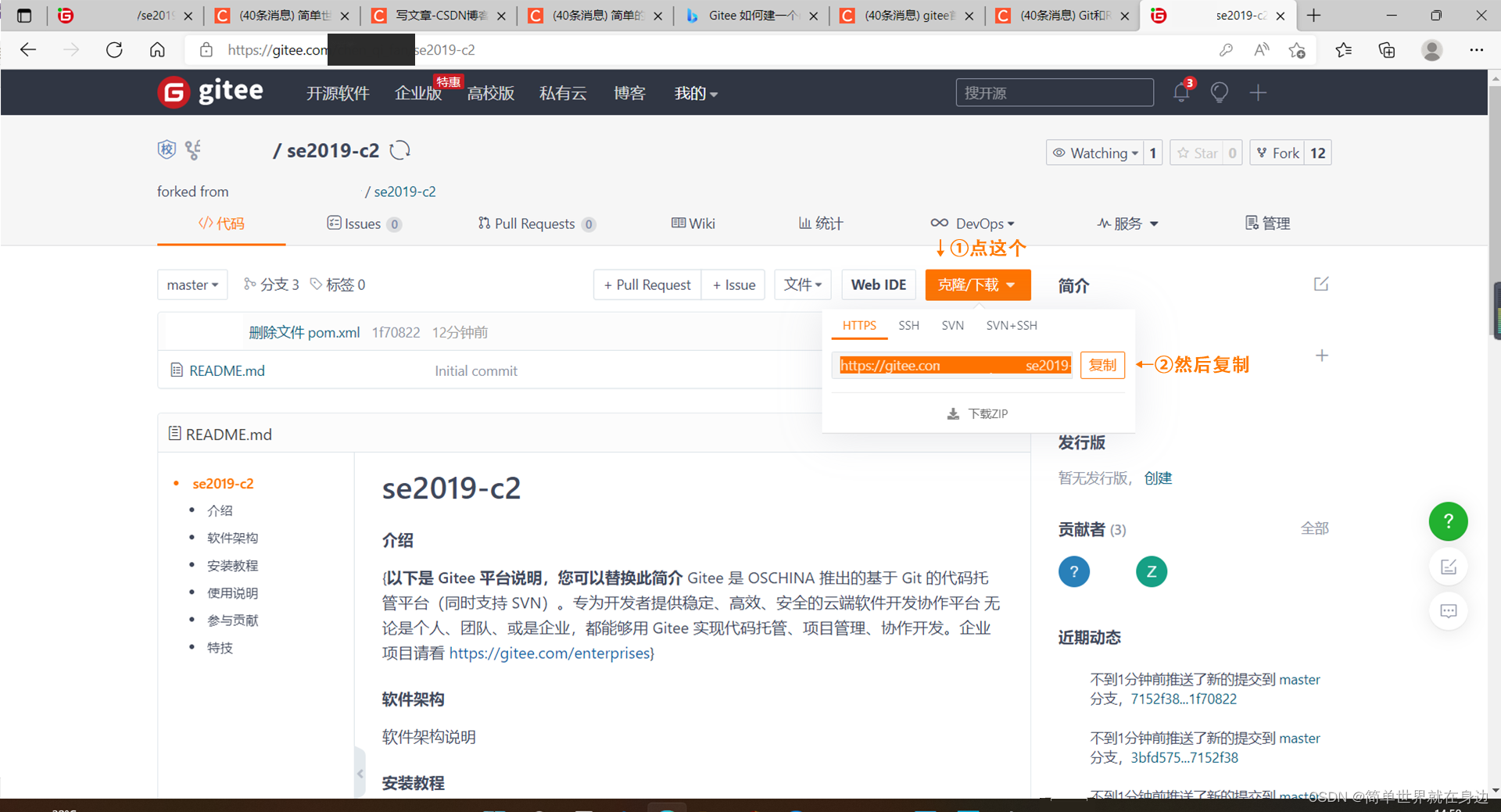The height and width of the screenshot is (812, 1501).
Task: Switch to the SSH tab in clone dialog
Action: (908, 325)
